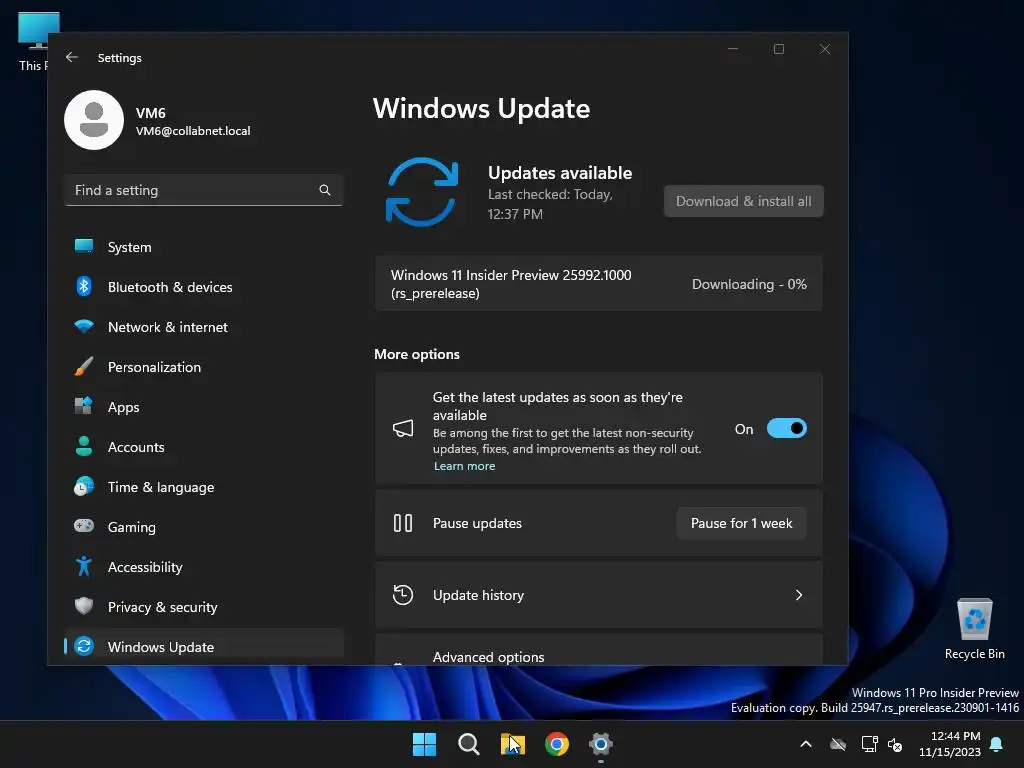Click the Updates available heading

(560, 173)
